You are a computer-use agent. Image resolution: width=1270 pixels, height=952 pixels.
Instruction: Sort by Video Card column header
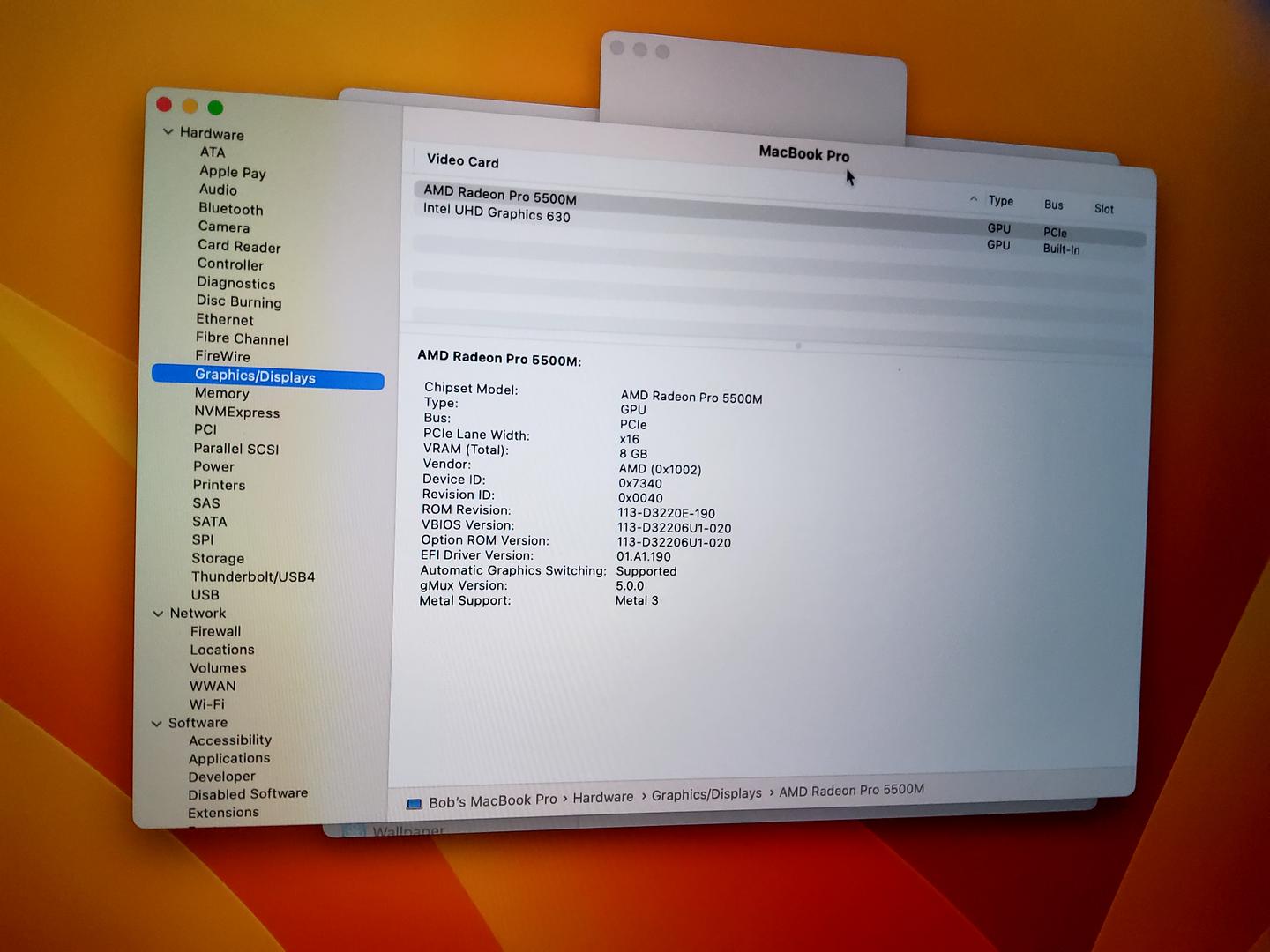pos(463,160)
